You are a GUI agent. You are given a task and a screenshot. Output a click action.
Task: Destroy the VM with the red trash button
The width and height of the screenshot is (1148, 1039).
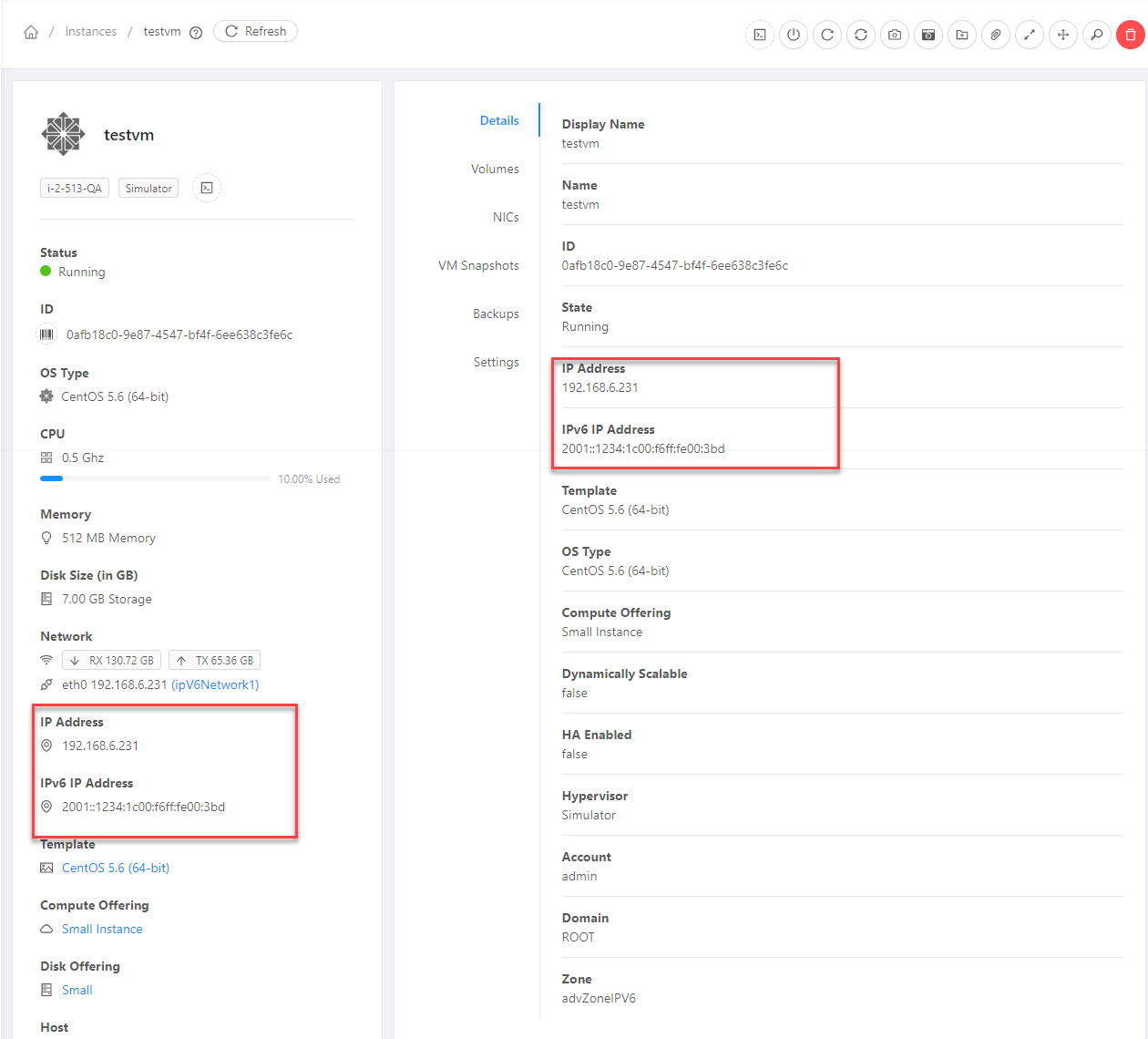click(x=1131, y=35)
